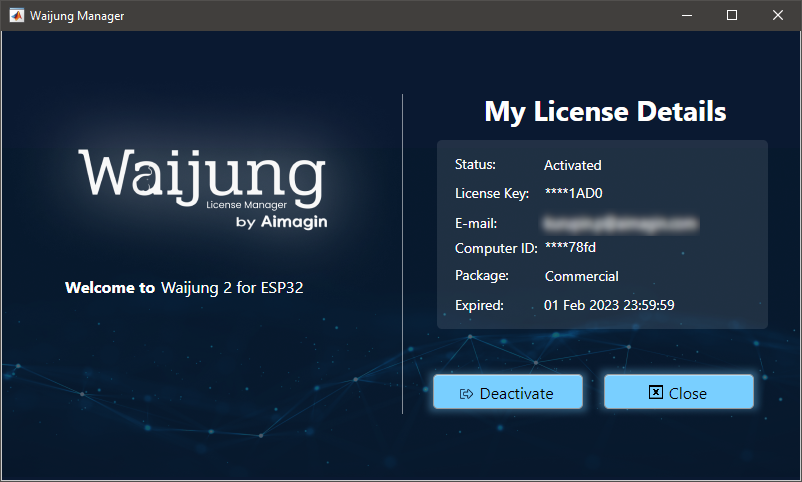Maximize the Waijung Manager window

(x=732, y=15)
